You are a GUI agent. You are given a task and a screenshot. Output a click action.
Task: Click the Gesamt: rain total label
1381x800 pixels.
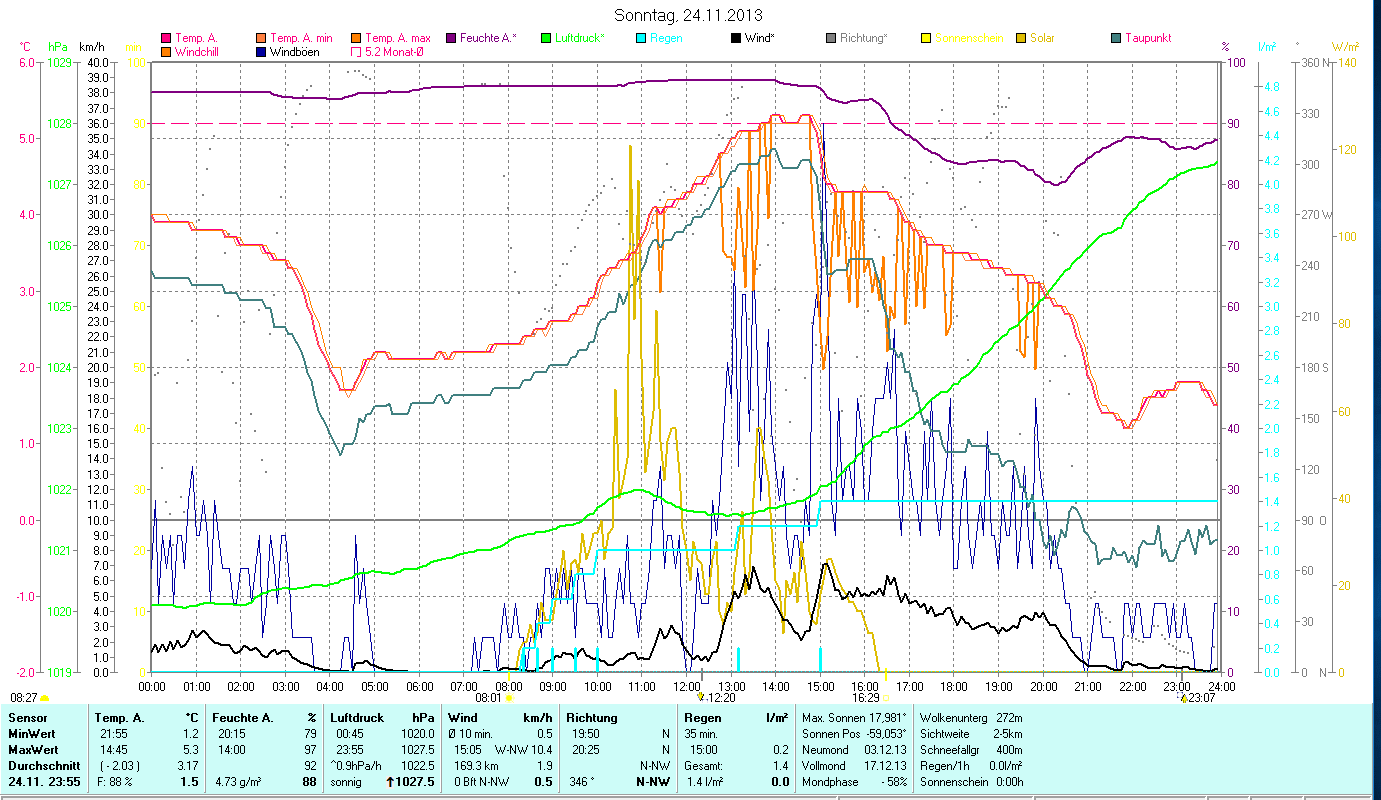(703, 766)
